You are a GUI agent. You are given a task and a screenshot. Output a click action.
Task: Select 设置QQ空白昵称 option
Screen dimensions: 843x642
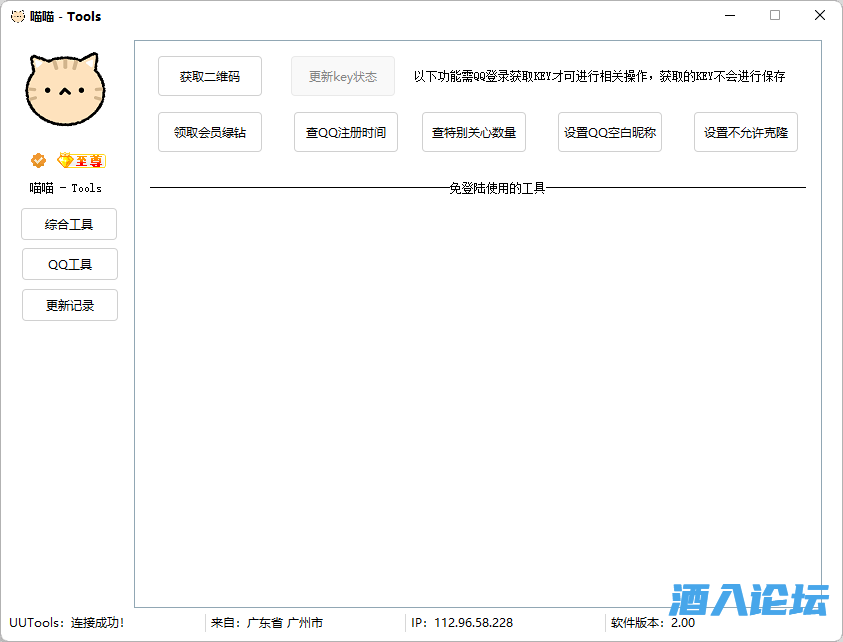[x=609, y=132]
